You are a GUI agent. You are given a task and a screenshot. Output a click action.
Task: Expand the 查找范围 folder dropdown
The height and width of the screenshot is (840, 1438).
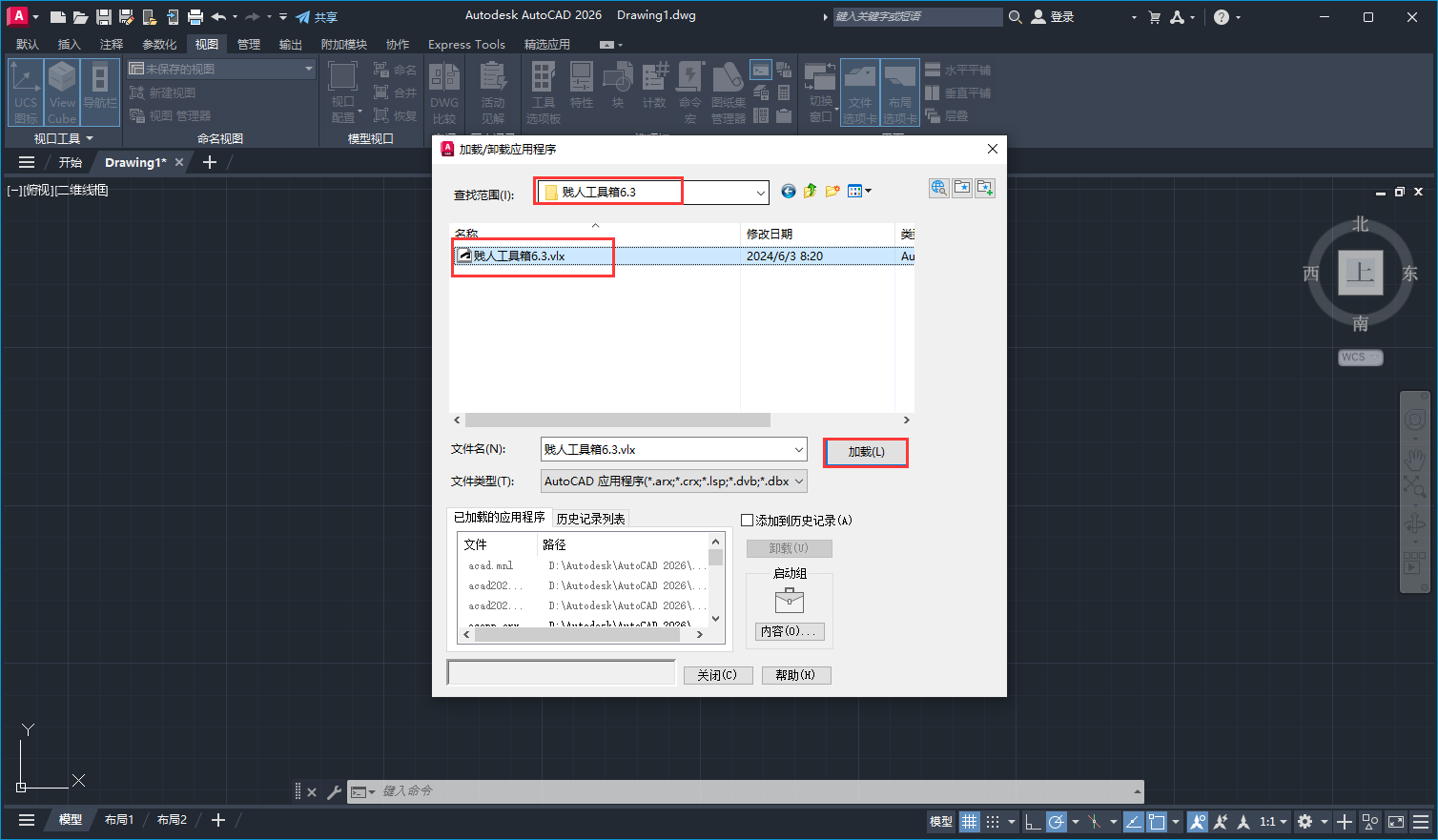[x=760, y=193]
